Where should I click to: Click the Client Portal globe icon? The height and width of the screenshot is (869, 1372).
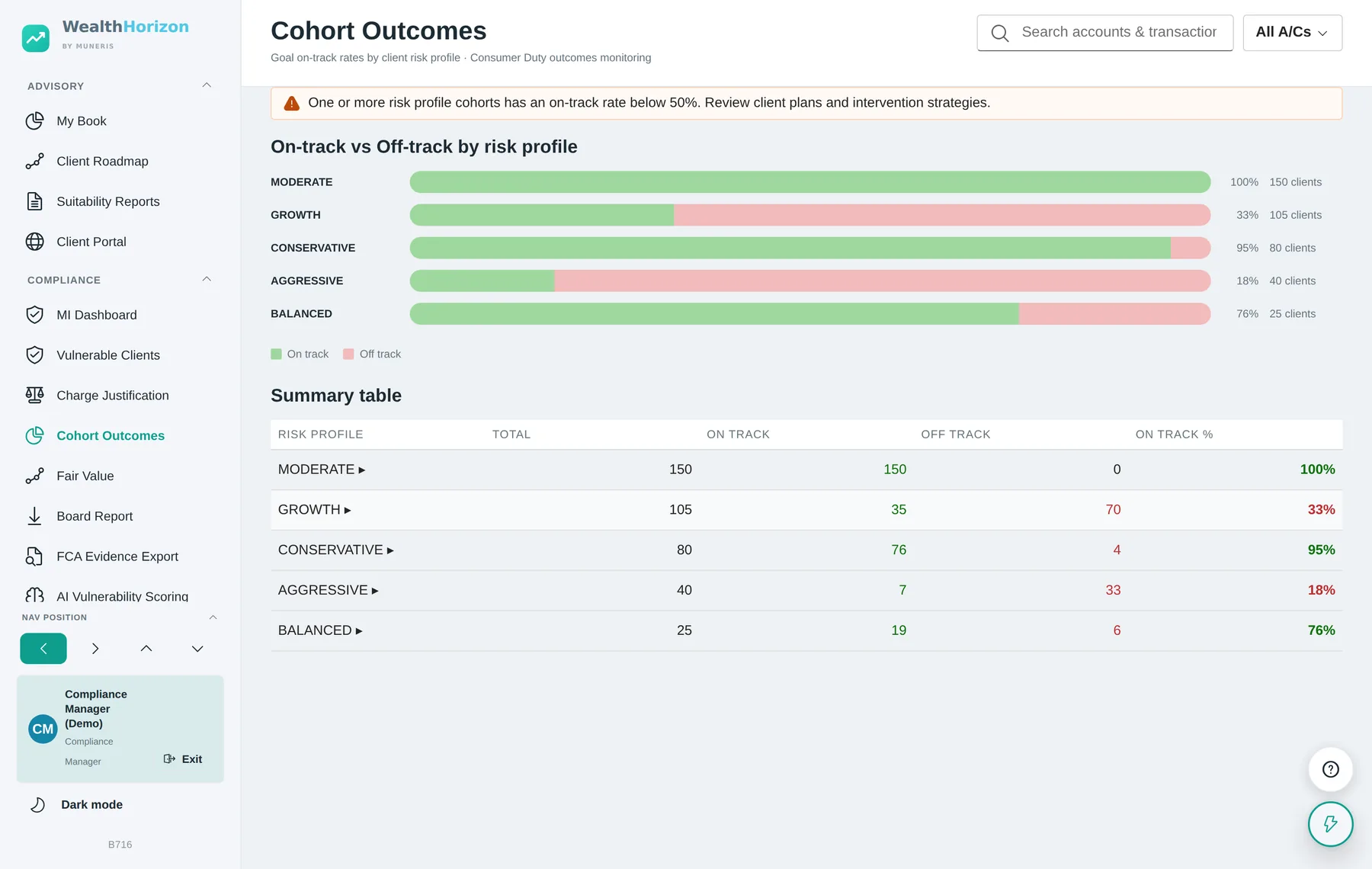tap(34, 242)
